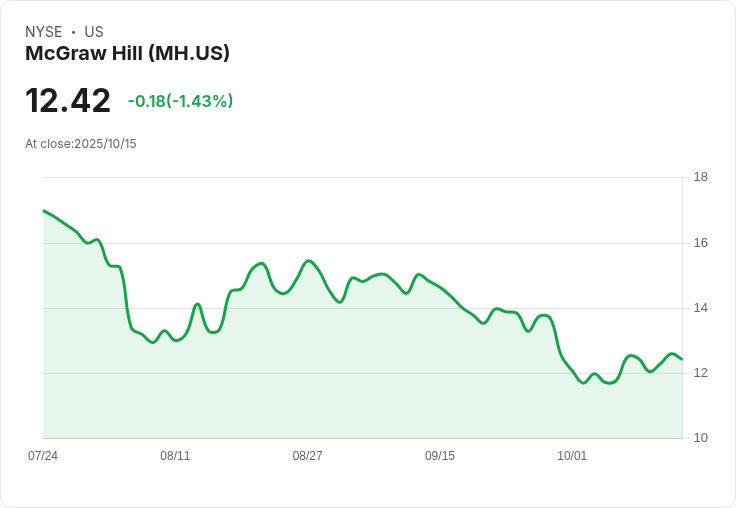The height and width of the screenshot is (508, 736).
Task: Click the -0.18(-1.43%) price change
Action: coord(180,101)
